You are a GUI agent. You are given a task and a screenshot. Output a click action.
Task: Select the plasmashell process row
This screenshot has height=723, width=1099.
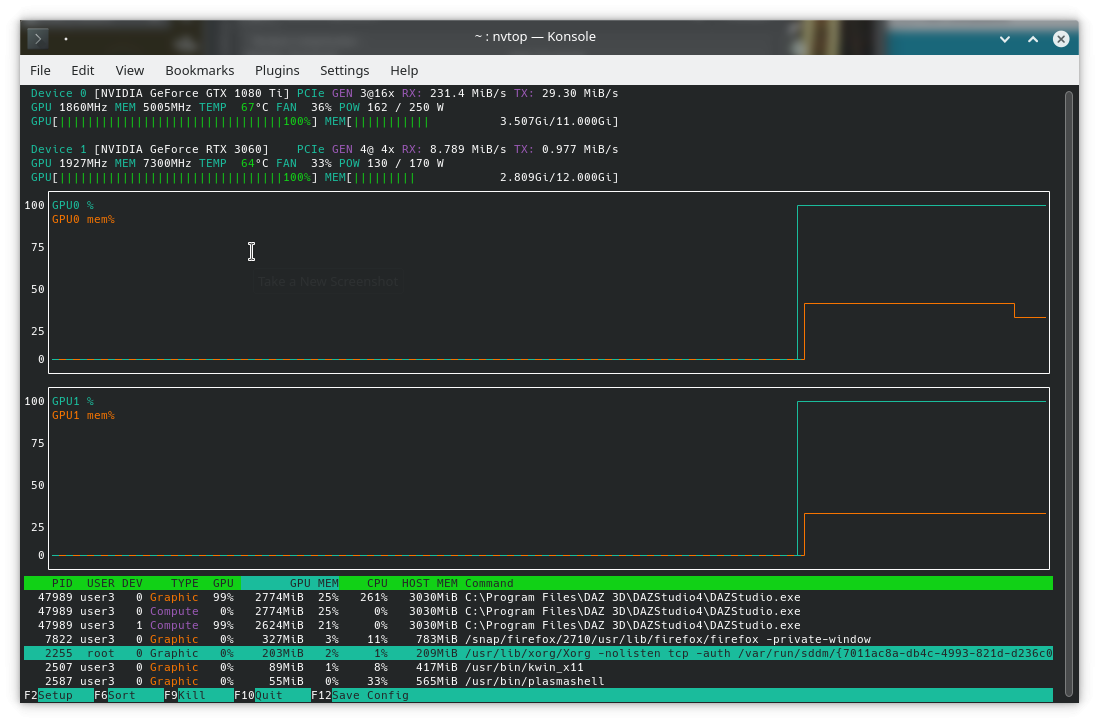(x=538, y=681)
